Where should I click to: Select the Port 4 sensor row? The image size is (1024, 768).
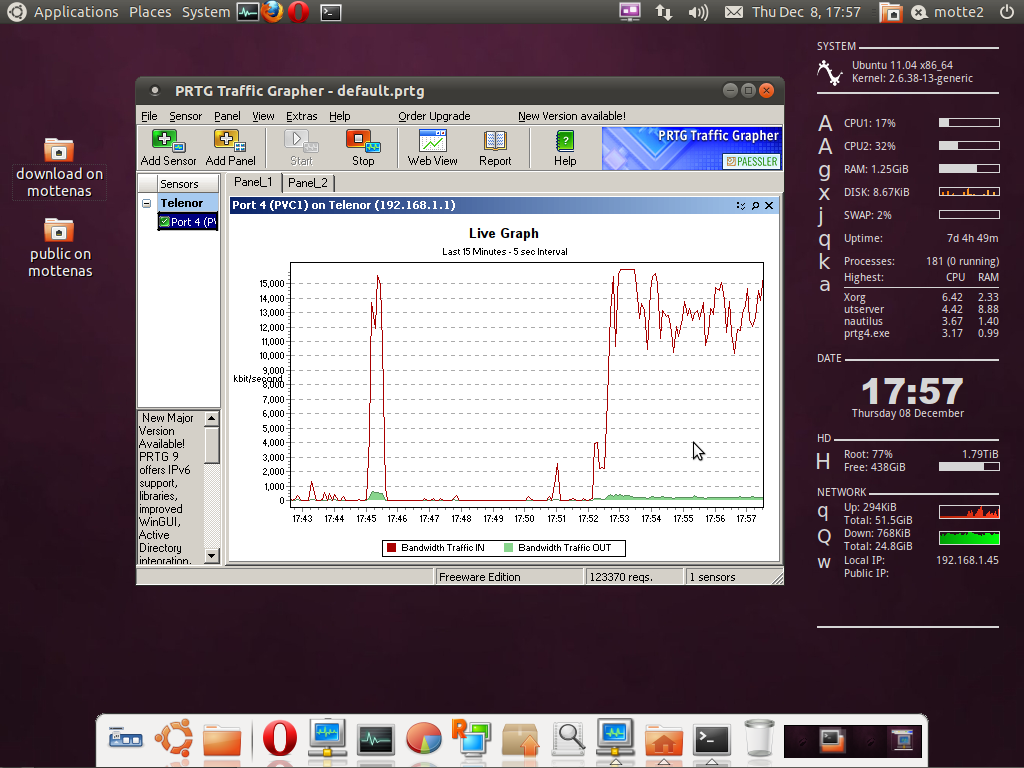[187, 222]
